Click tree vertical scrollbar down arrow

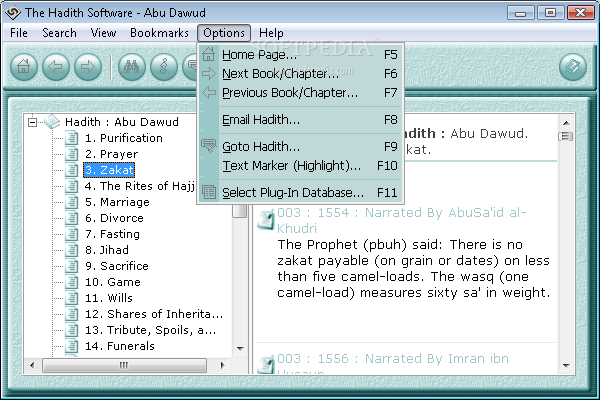[240, 348]
